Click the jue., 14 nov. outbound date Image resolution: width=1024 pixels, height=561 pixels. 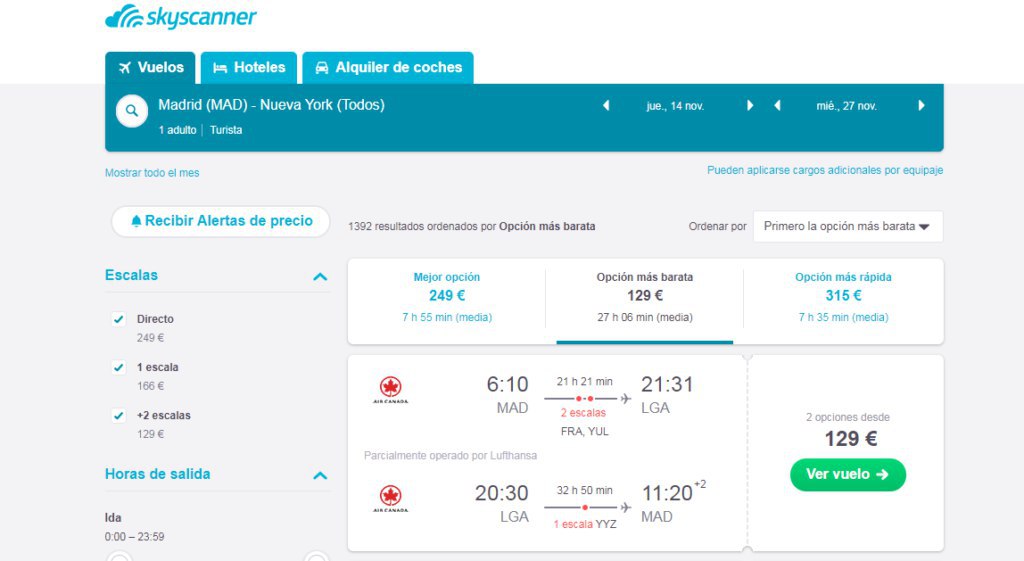(x=675, y=106)
